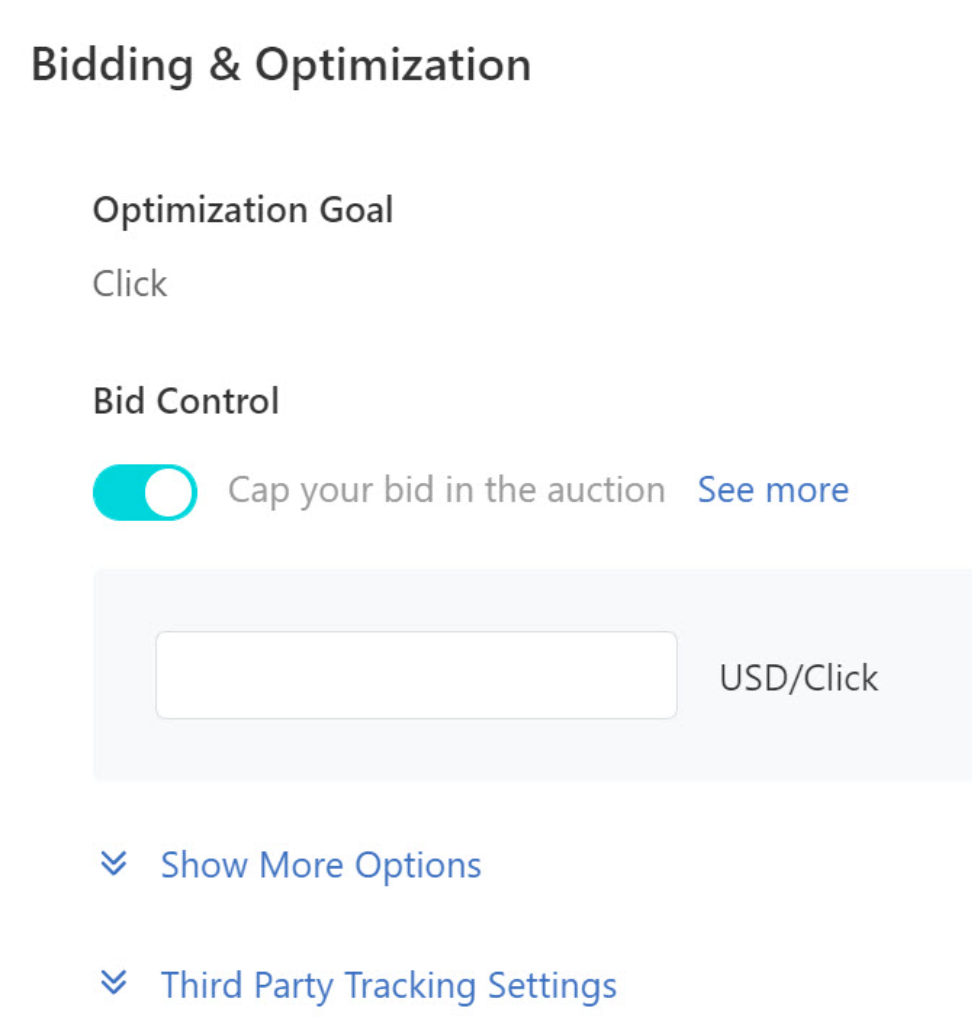The image size is (972, 1026).
Task: Disable the Cap your bid toggle
Action: coord(145,492)
